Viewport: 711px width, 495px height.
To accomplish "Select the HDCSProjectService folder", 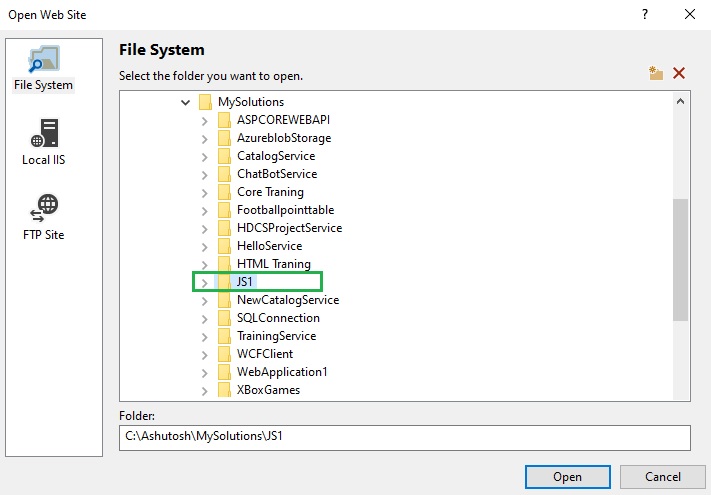I will tap(289, 228).
